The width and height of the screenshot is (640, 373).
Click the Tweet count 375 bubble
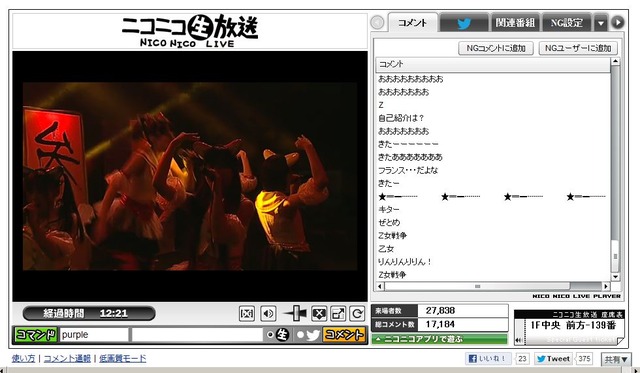coord(584,359)
